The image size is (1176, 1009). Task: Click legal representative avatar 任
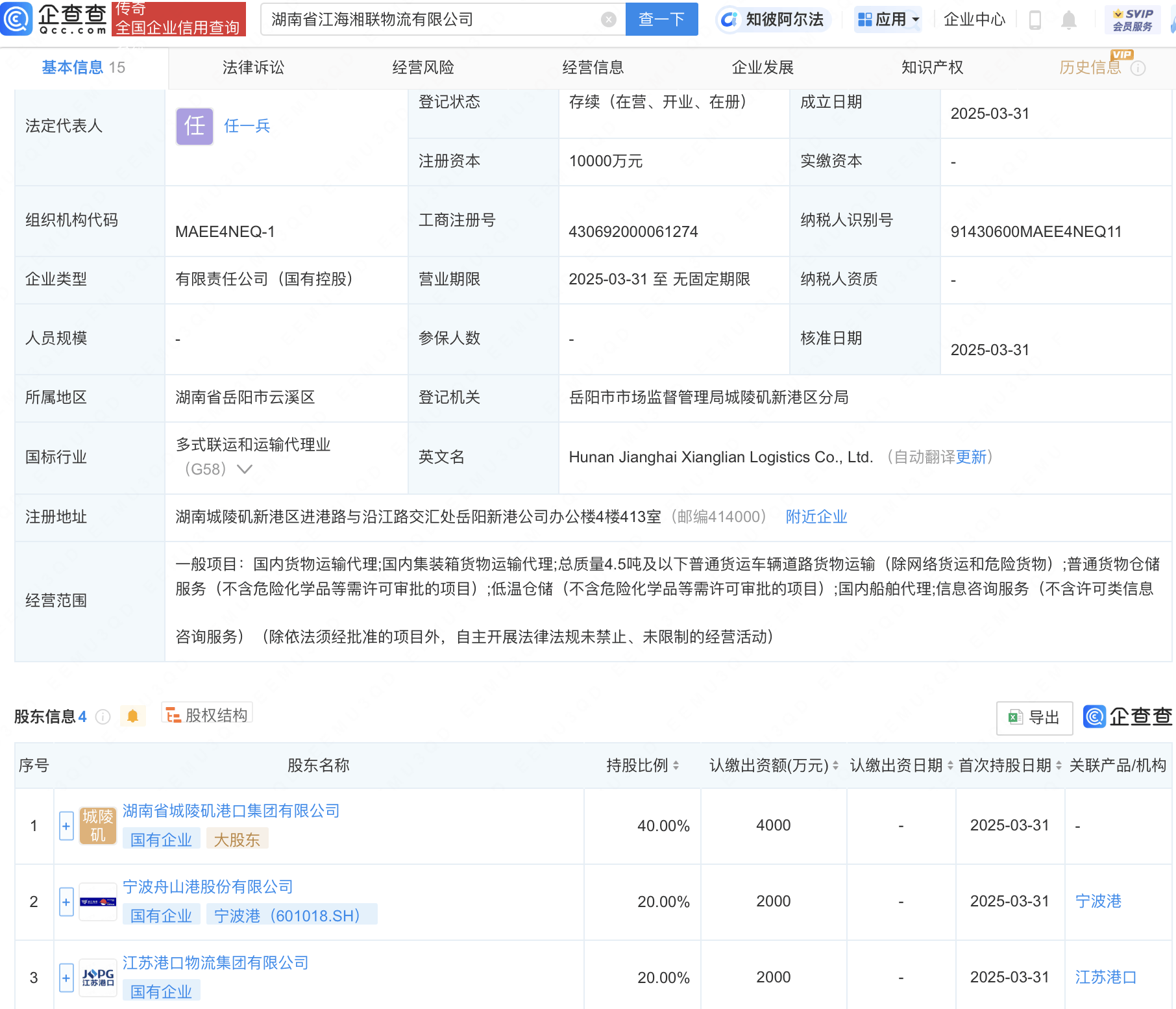tap(195, 126)
